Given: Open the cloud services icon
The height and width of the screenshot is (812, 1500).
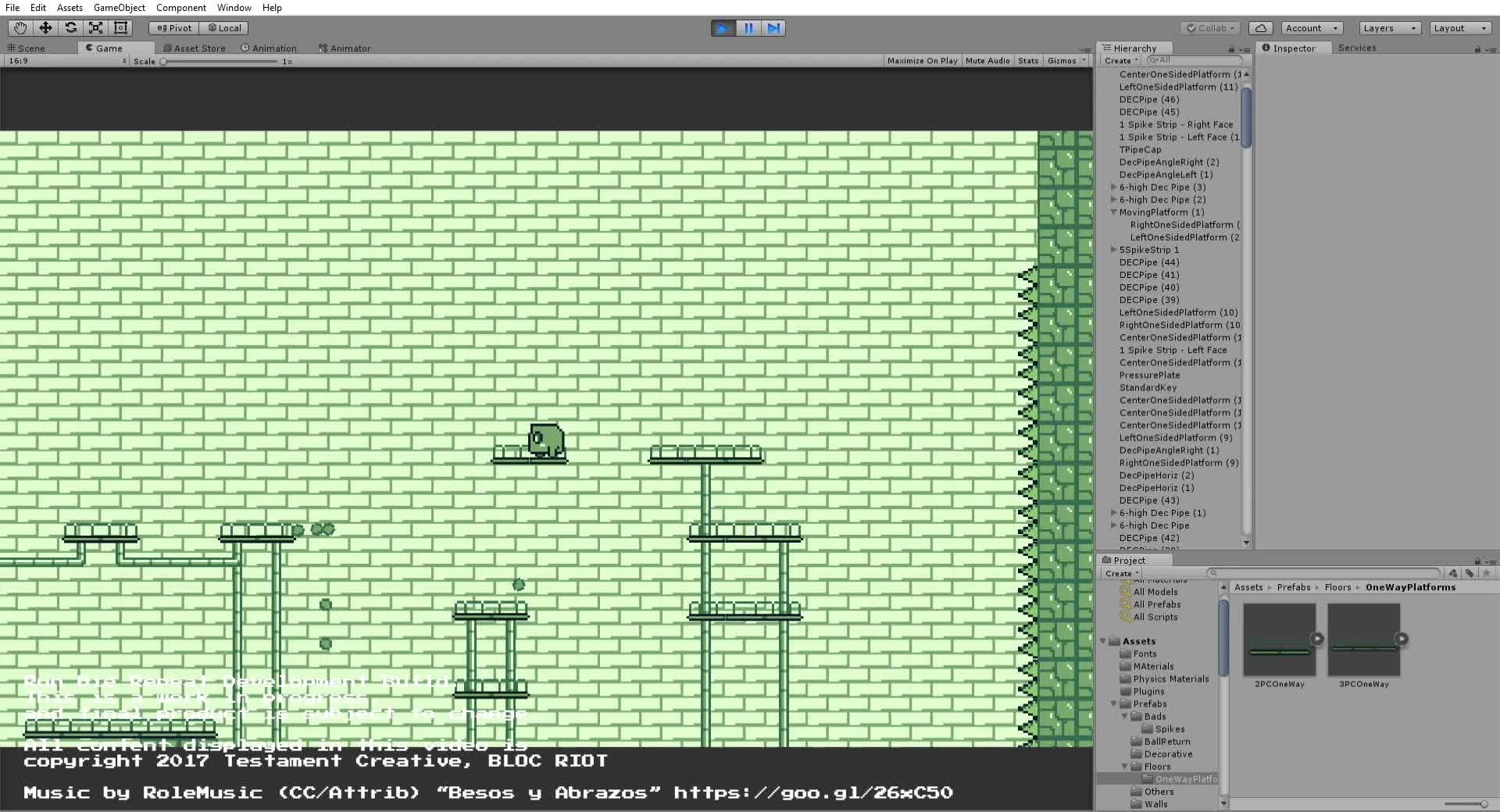Looking at the screenshot, I should pyautogui.click(x=1260, y=28).
